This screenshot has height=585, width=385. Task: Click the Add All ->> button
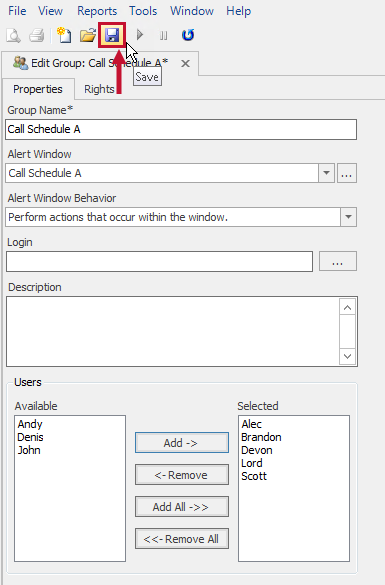pyautogui.click(x=182, y=507)
